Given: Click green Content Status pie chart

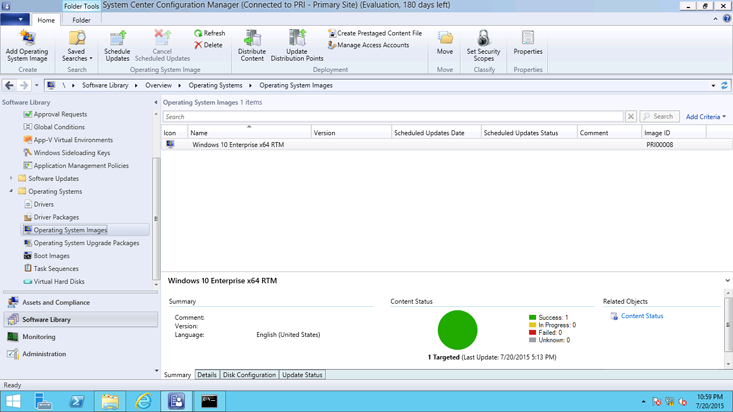Looking at the screenshot, I should click(457, 330).
